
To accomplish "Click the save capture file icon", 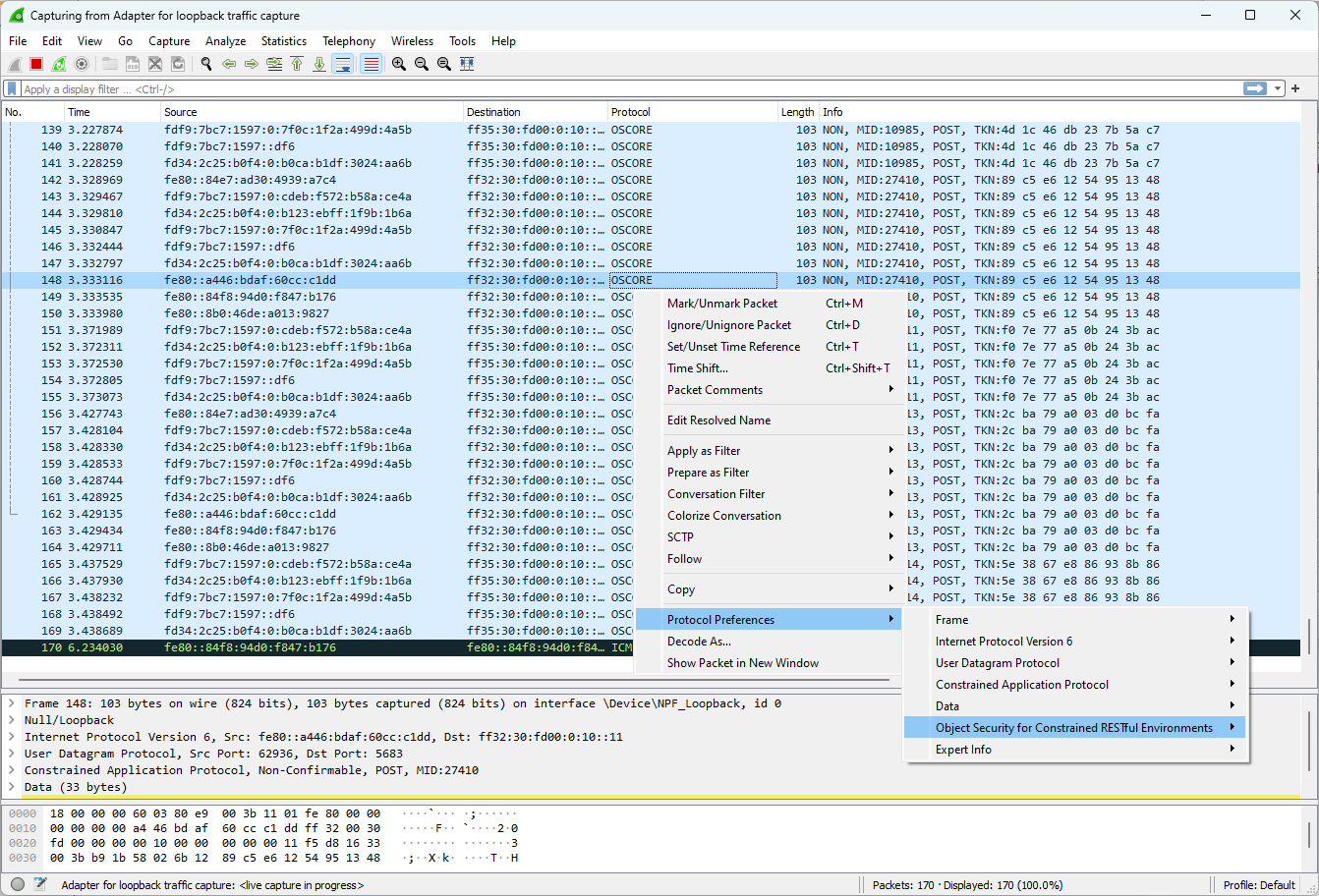I will click(133, 64).
